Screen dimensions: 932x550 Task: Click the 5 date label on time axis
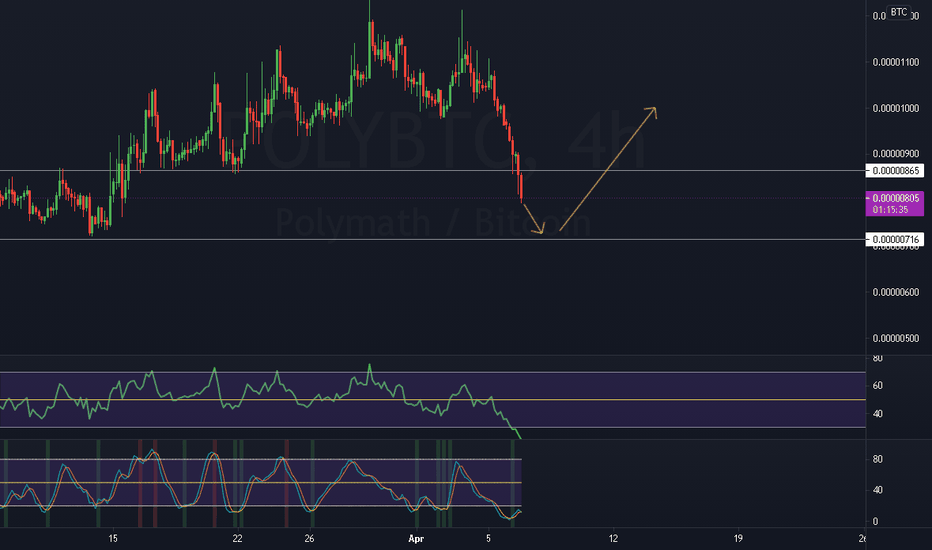[x=489, y=539]
